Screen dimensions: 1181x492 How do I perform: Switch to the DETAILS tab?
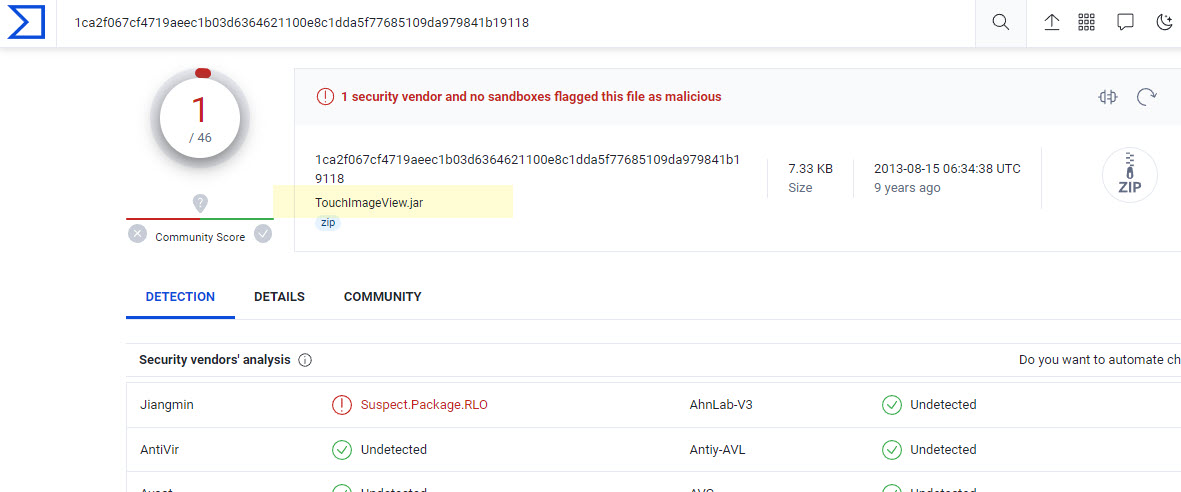click(x=279, y=297)
